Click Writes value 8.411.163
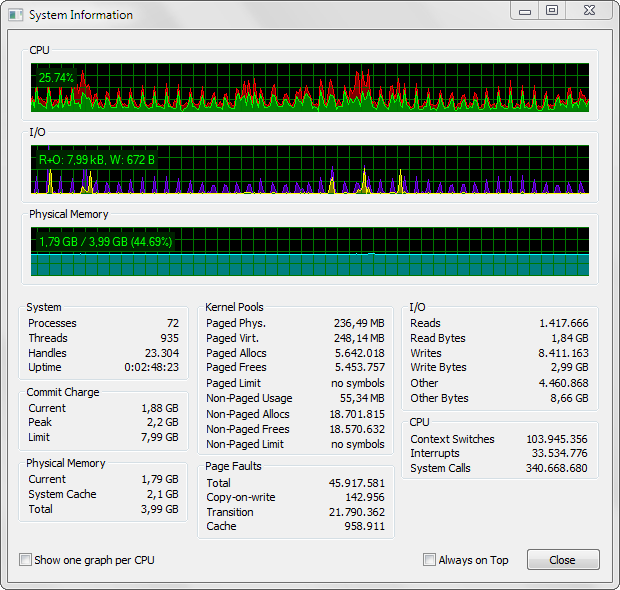 pos(564,353)
